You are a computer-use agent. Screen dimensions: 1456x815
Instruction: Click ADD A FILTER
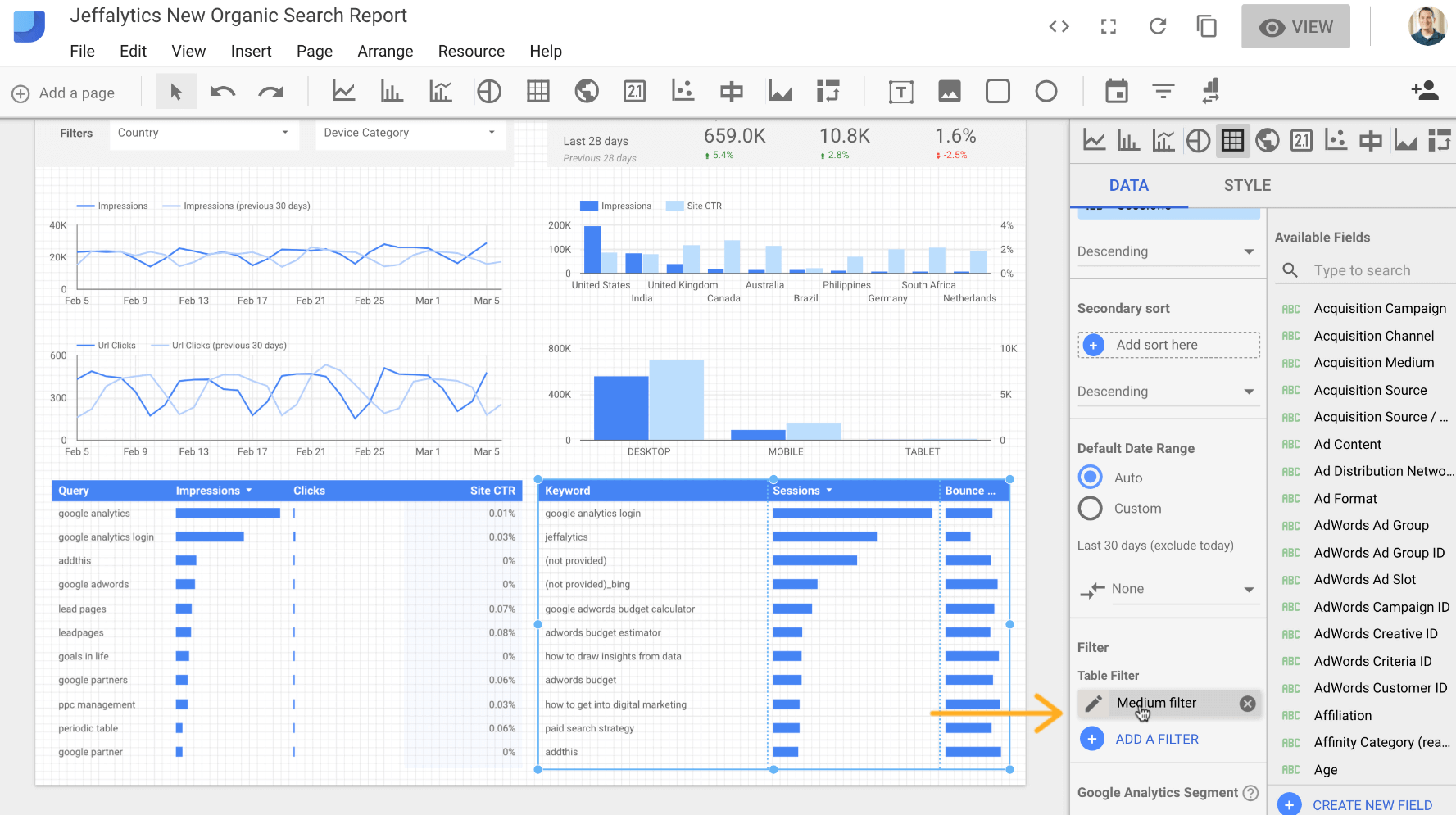click(1141, 739)
